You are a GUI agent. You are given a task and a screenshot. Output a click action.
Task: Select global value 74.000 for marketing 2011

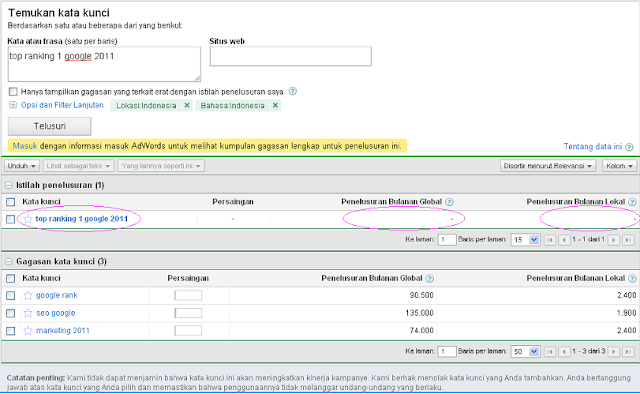[x=422, y=331]
